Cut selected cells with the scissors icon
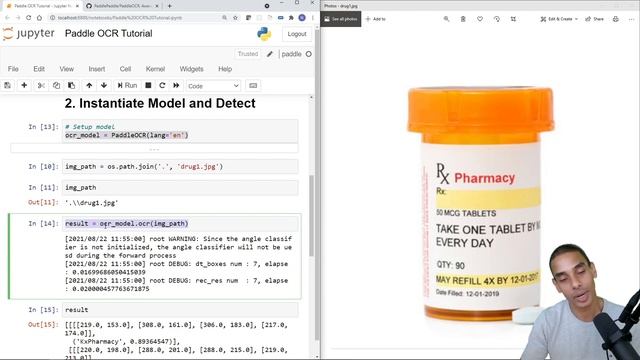640x360 pixels. point(41,85)
